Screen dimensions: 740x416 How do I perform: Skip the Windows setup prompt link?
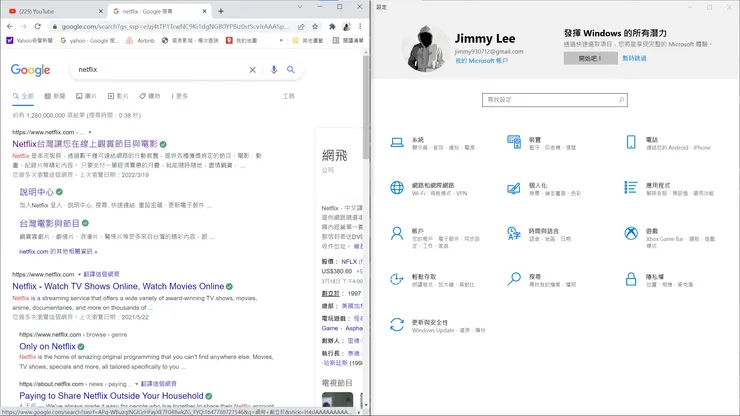coord(634,58)
